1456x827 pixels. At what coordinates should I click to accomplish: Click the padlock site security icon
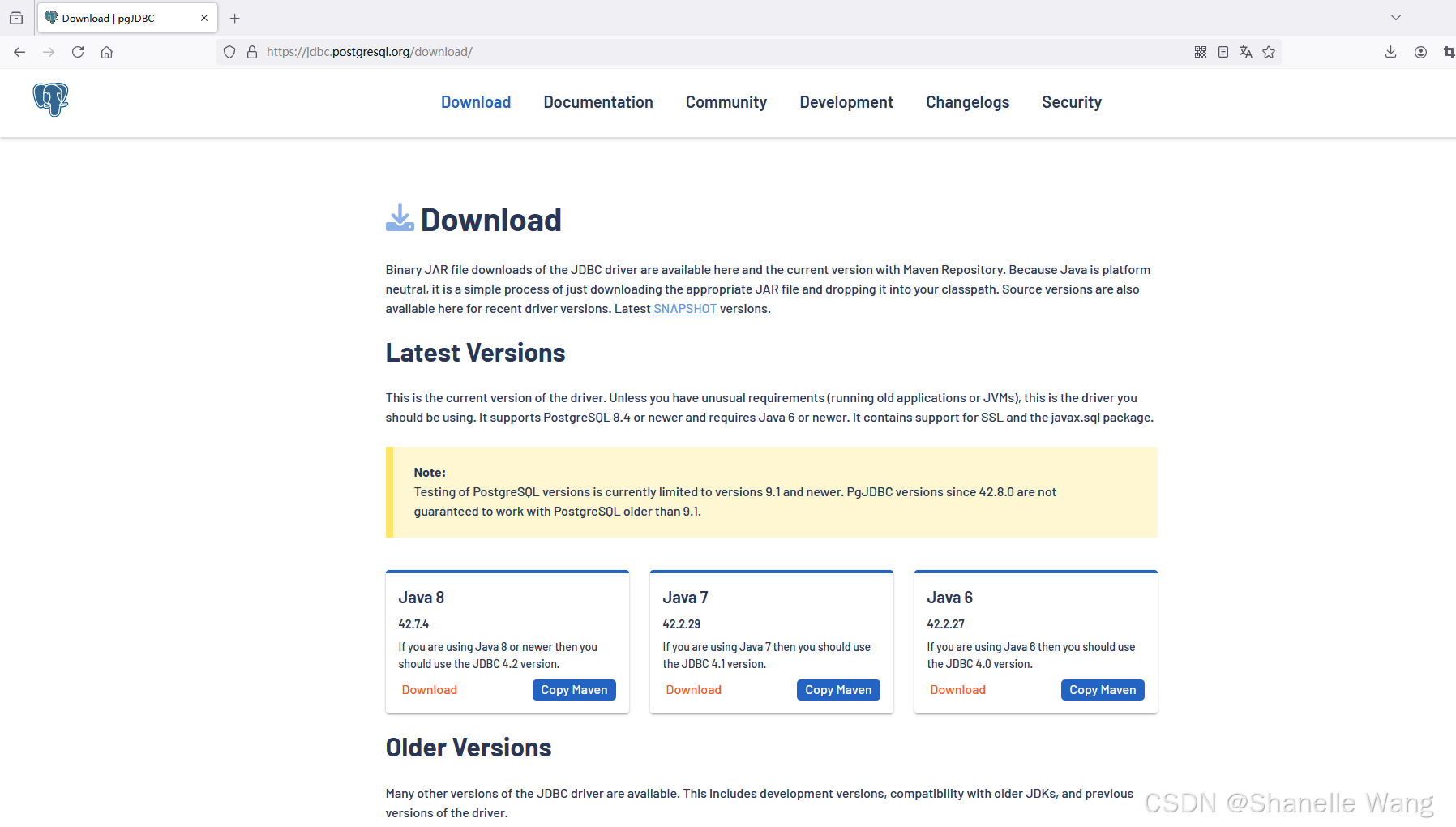coord(252,52)
